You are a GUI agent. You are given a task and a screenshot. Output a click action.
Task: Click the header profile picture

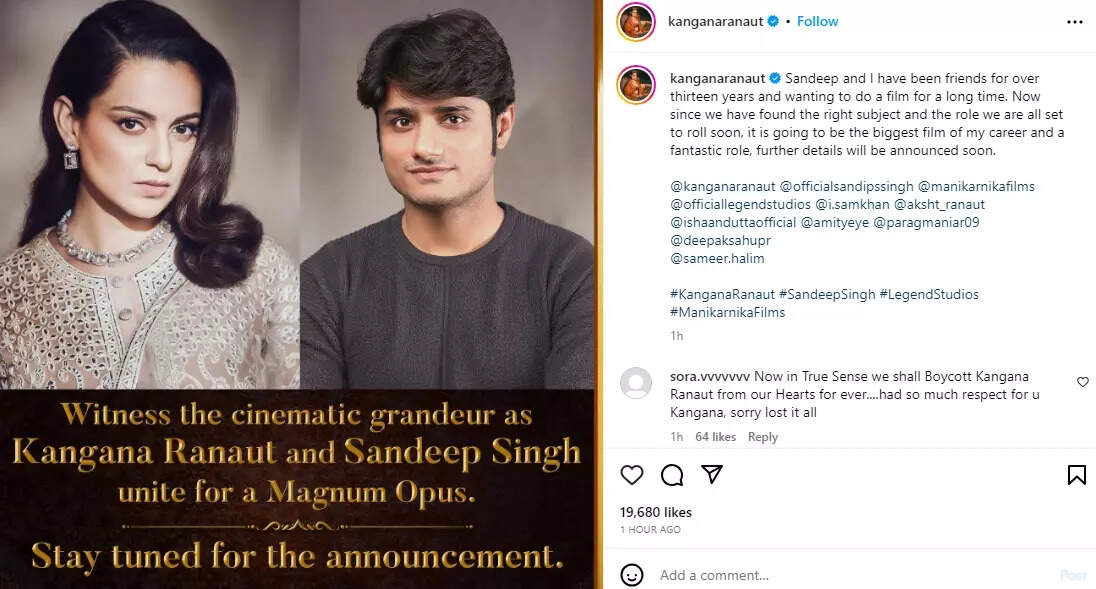[x=635, y=21]
